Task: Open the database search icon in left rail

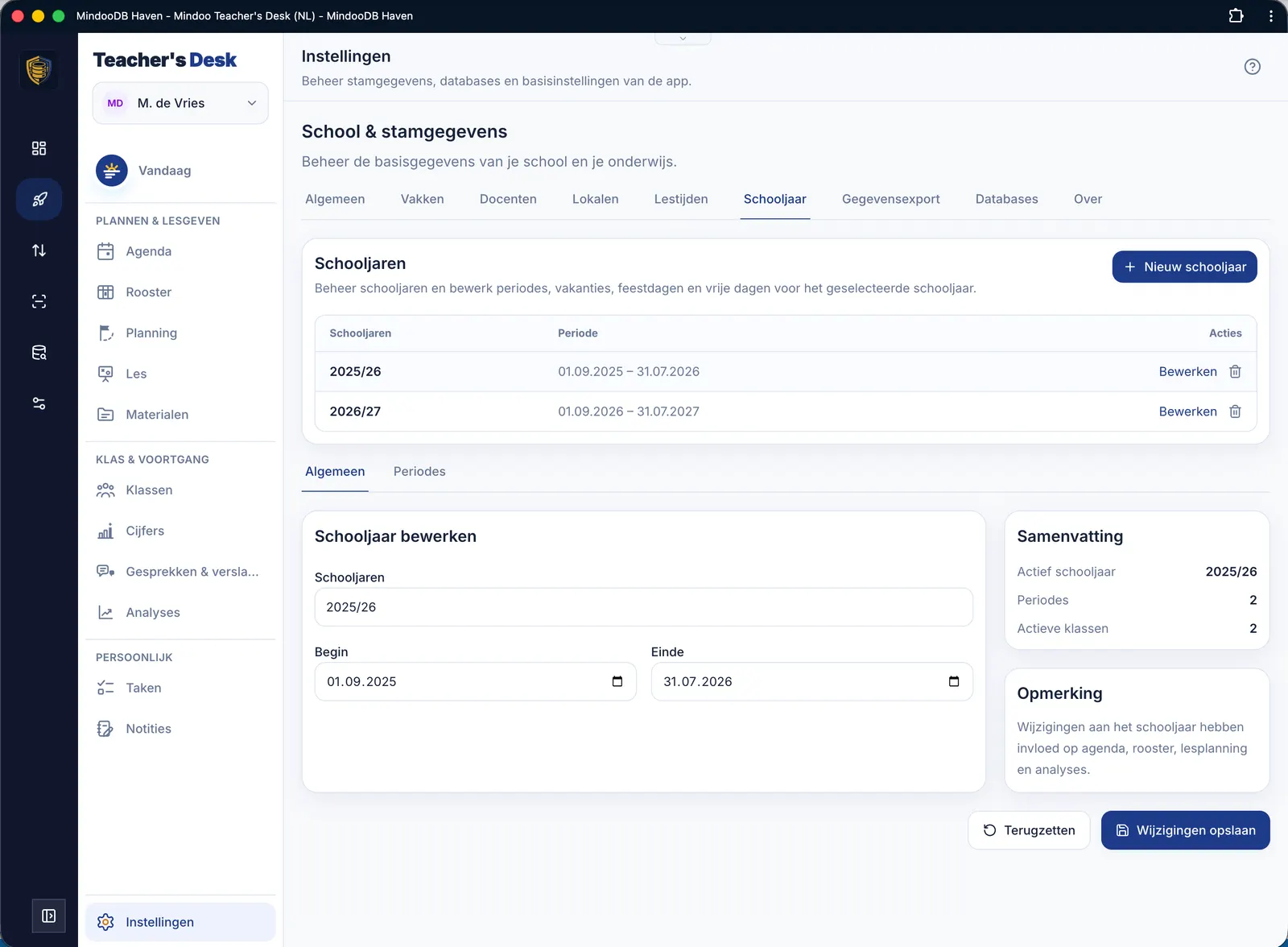Action: click(x=39, y=353)
